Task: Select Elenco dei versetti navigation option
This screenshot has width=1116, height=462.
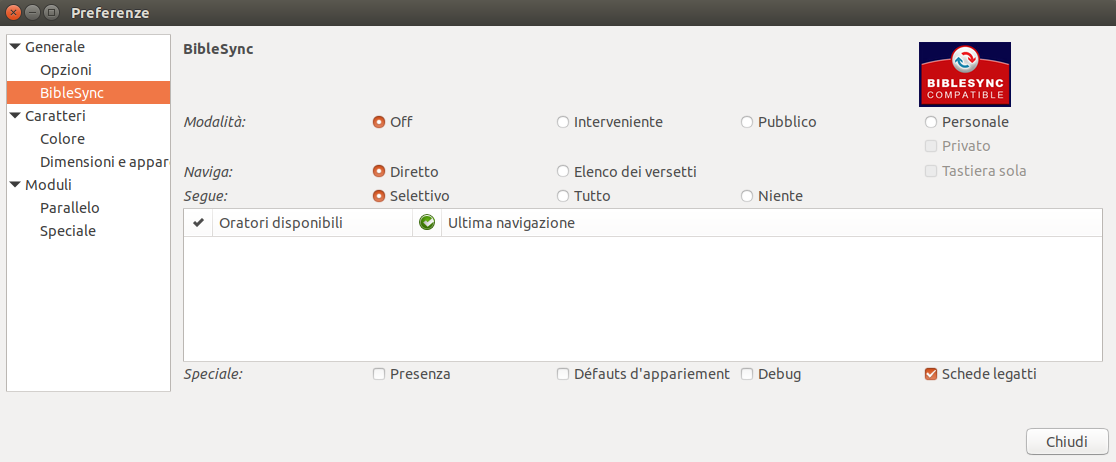Action: [563, 172]
